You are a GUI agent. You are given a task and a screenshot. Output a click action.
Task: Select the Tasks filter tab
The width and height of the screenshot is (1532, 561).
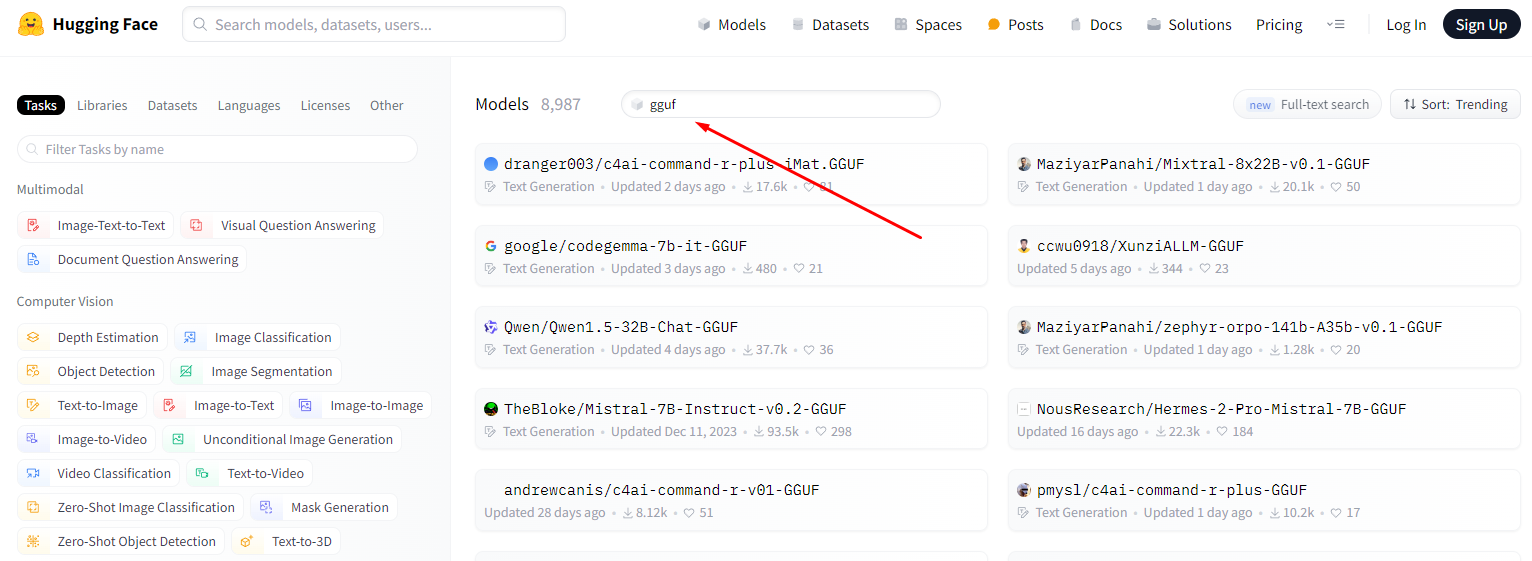41,105
